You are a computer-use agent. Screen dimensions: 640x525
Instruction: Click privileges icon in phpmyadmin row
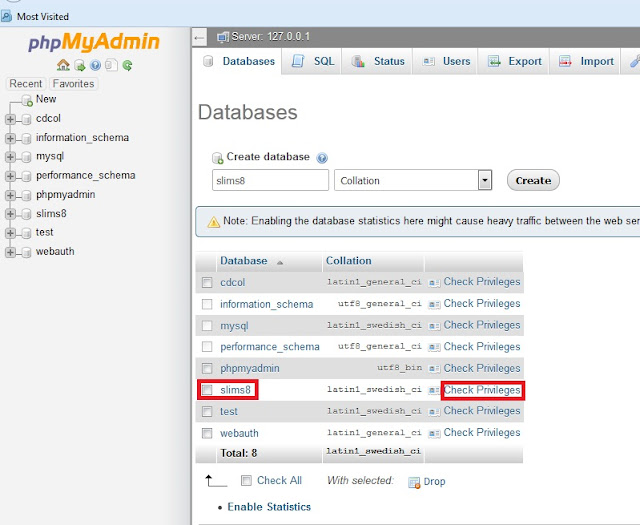click(x=434, y=369)
